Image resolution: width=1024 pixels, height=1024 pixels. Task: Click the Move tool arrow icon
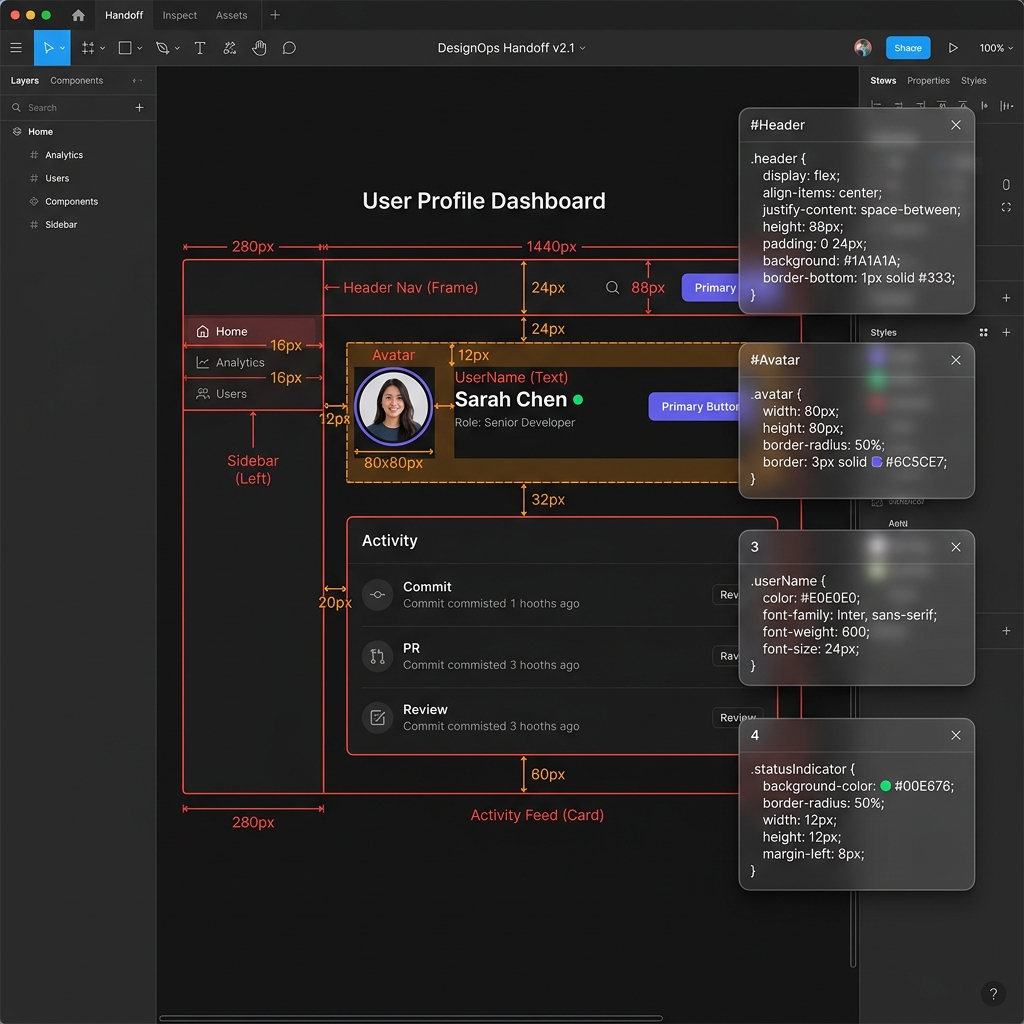pyautogui.click(x=48, y=48)
